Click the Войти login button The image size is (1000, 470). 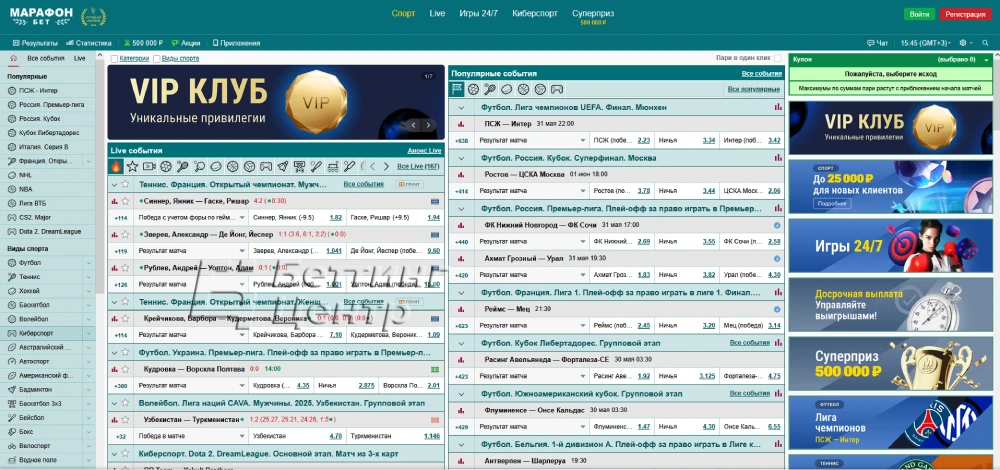(x=919, y=14)
